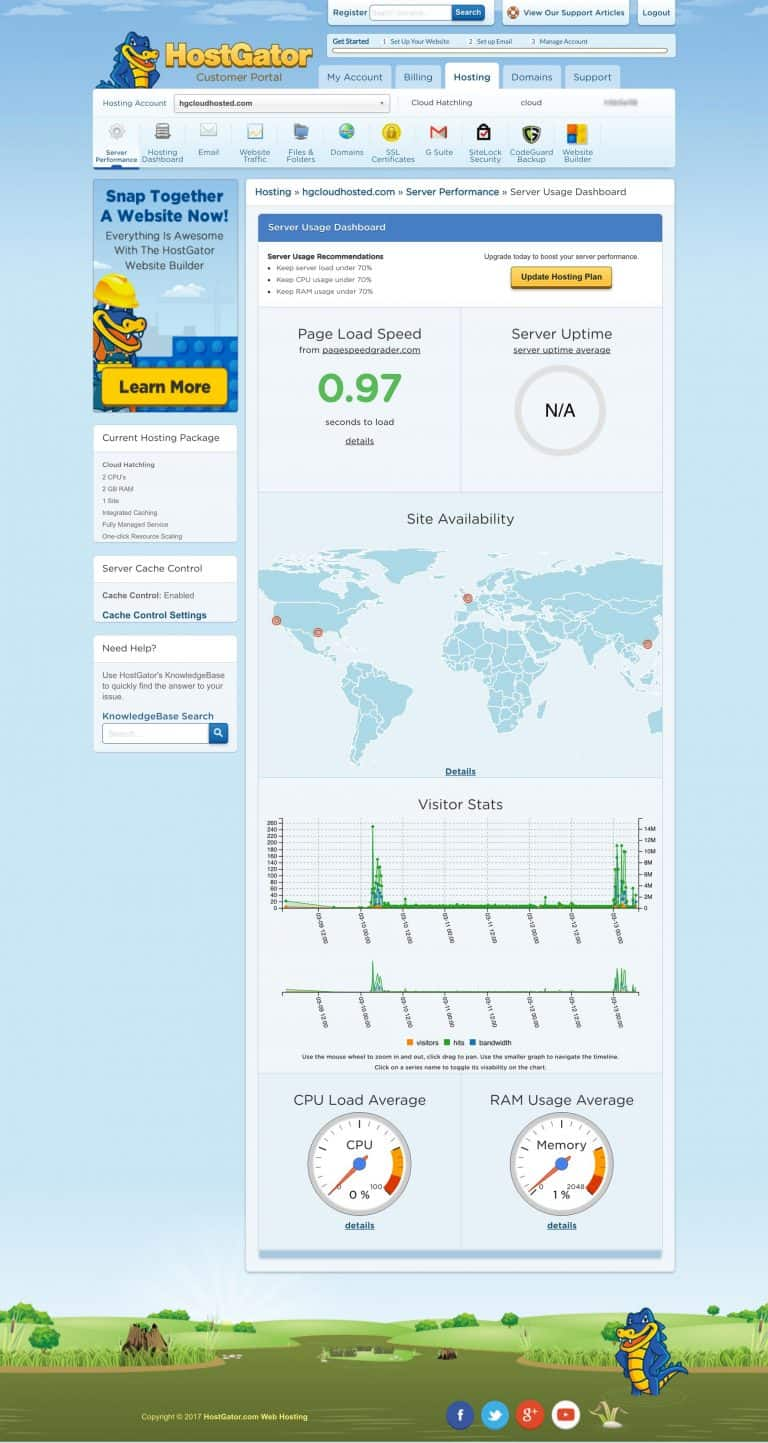Click the Facebook footer icon

[x=460, y=1414]
